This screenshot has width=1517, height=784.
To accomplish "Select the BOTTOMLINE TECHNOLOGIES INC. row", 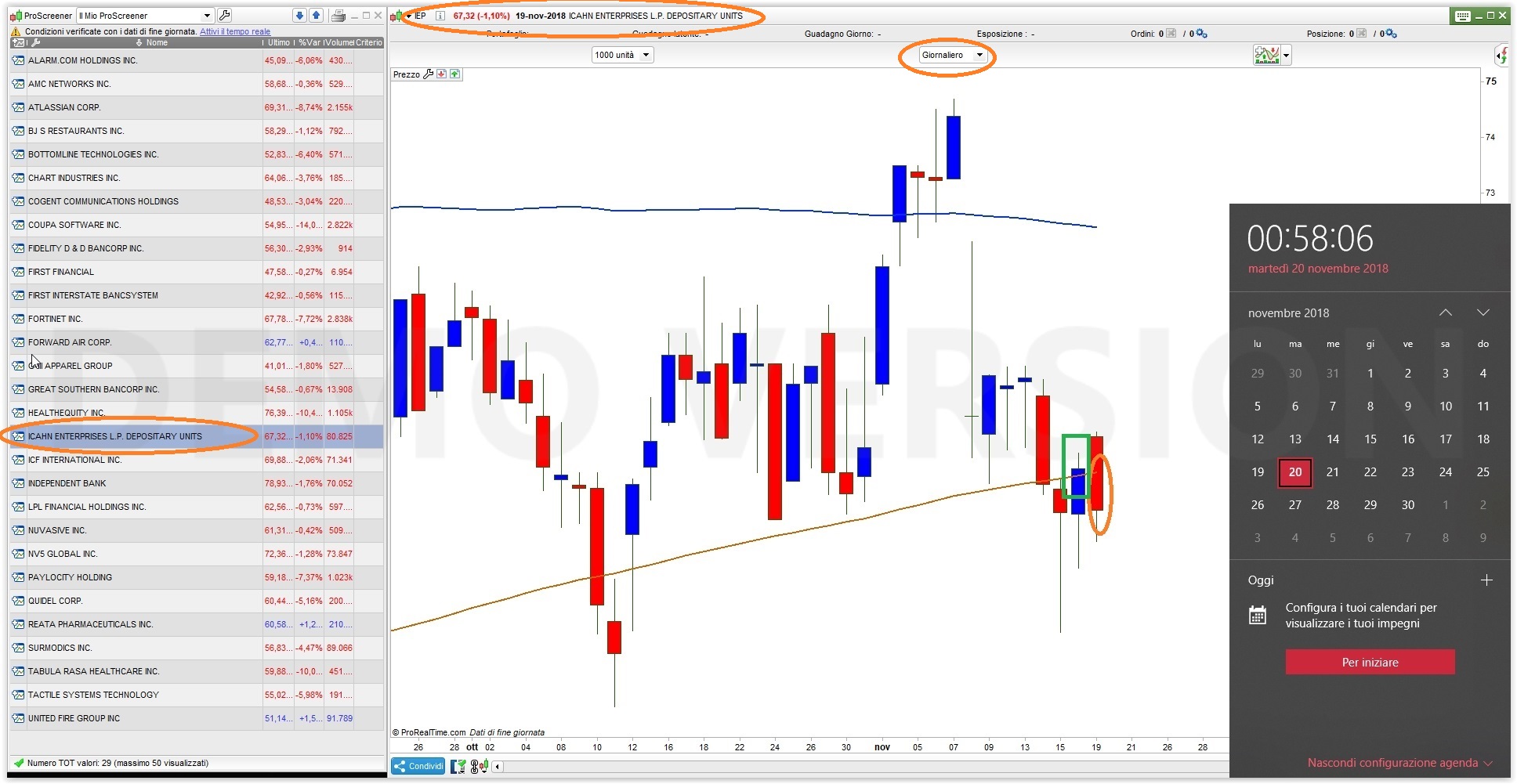I will (197, 154).
